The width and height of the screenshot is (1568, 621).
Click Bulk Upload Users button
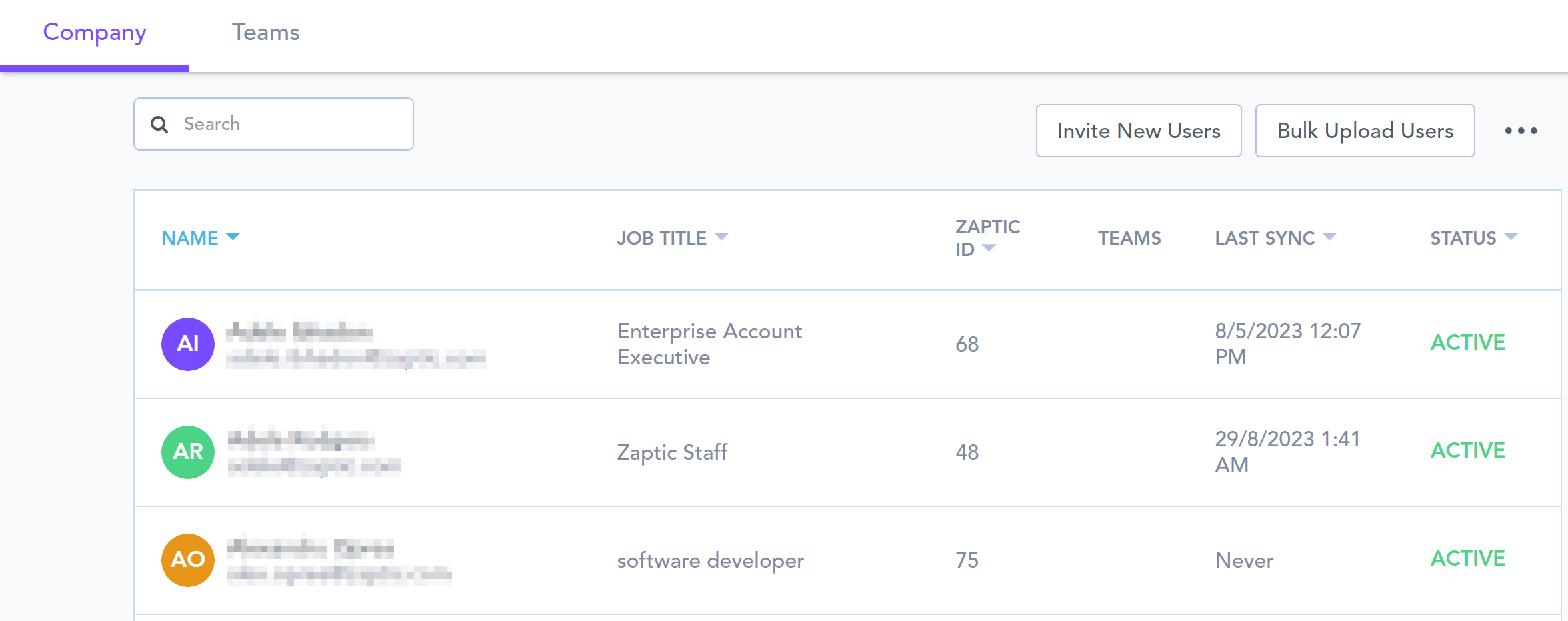(1365, 131)
